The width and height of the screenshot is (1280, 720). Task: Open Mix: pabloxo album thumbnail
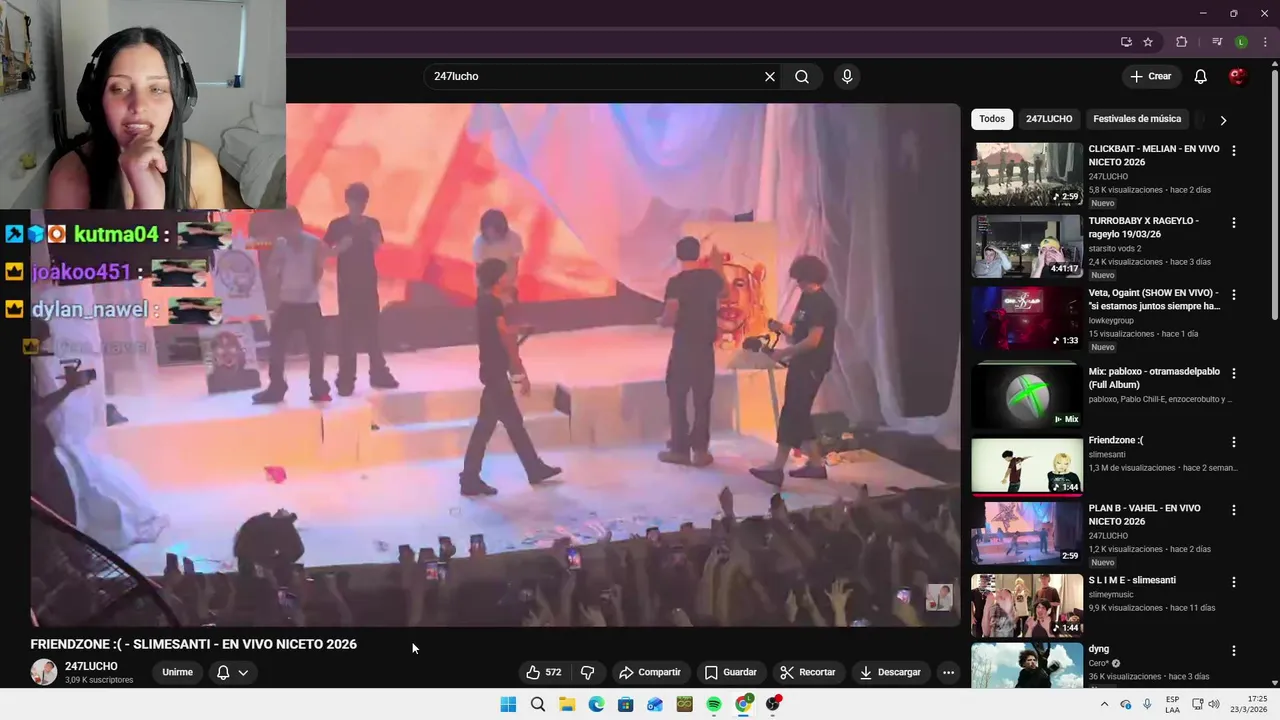[1027, 396]
